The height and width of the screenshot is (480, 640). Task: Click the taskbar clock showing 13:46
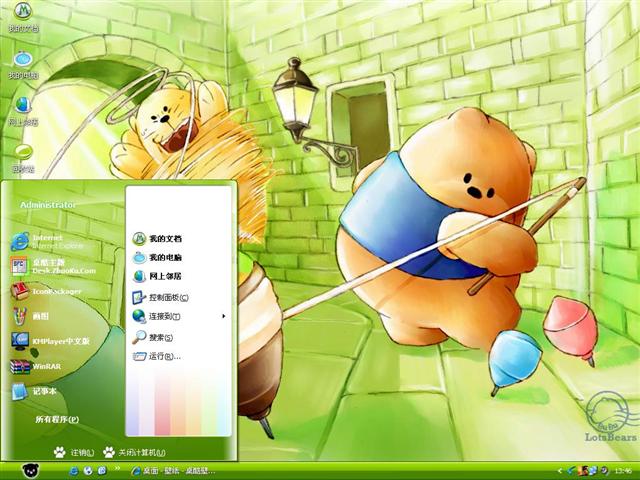pyautogui.click(x=623, y=471)
